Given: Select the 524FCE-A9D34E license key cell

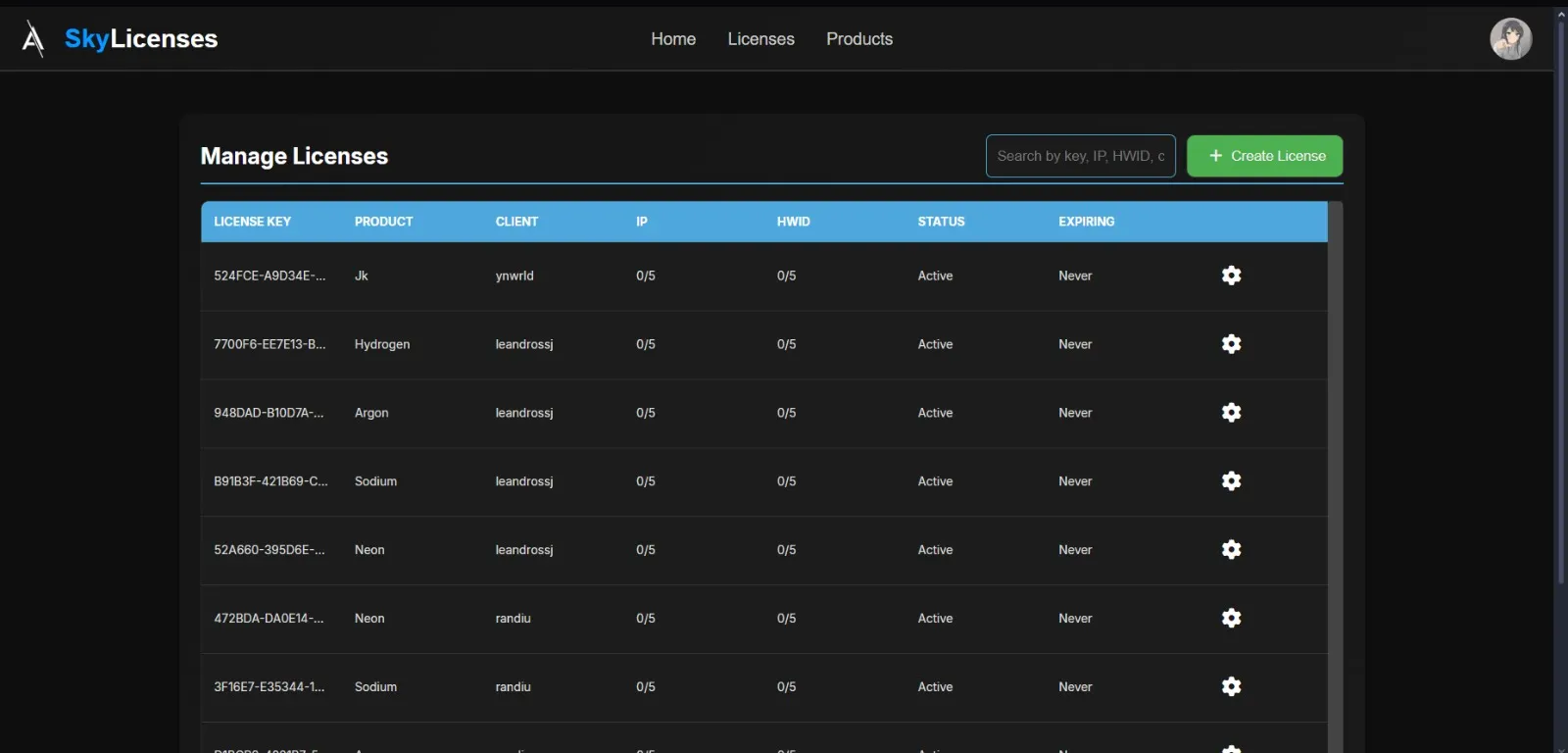Looking at the screenshot, I should pyautogui.click(x=269, y=276).
